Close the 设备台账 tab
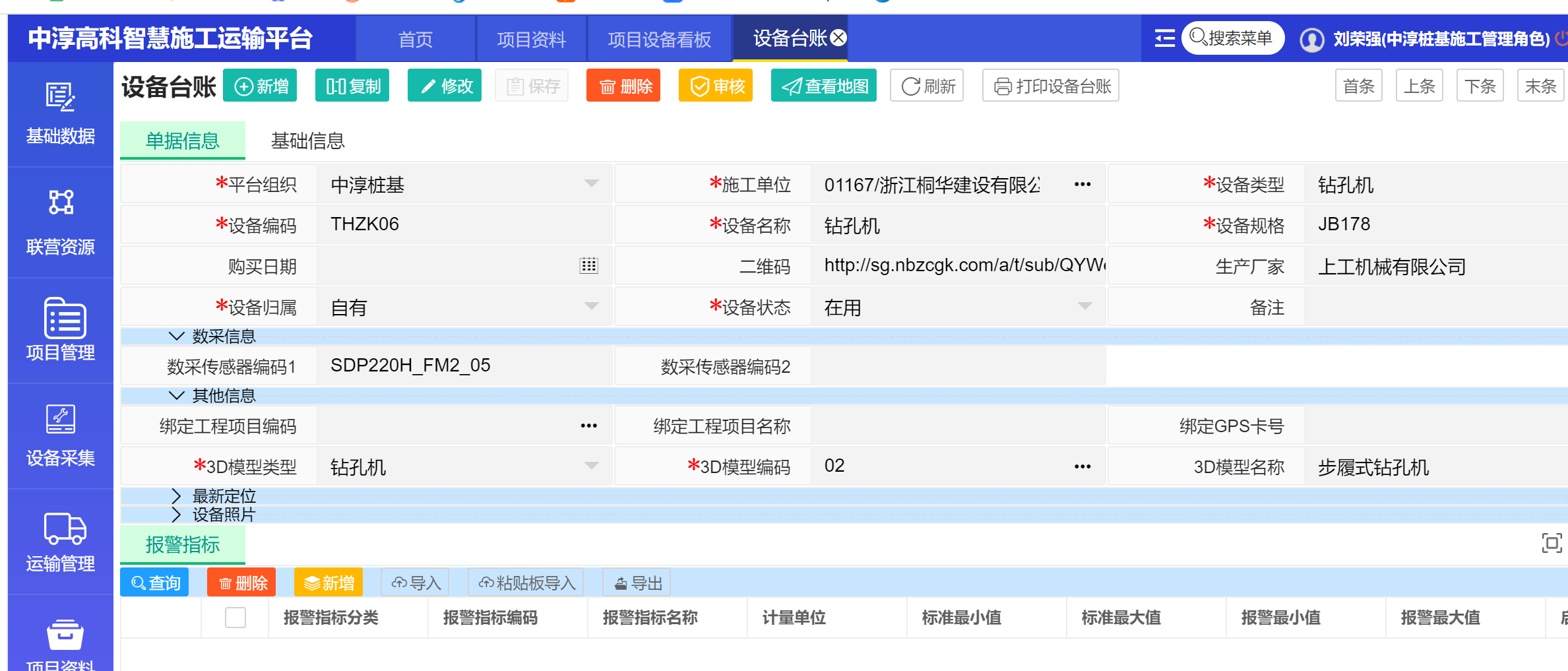The width and height of the screenshot is (1568, 671). point(838,38)
